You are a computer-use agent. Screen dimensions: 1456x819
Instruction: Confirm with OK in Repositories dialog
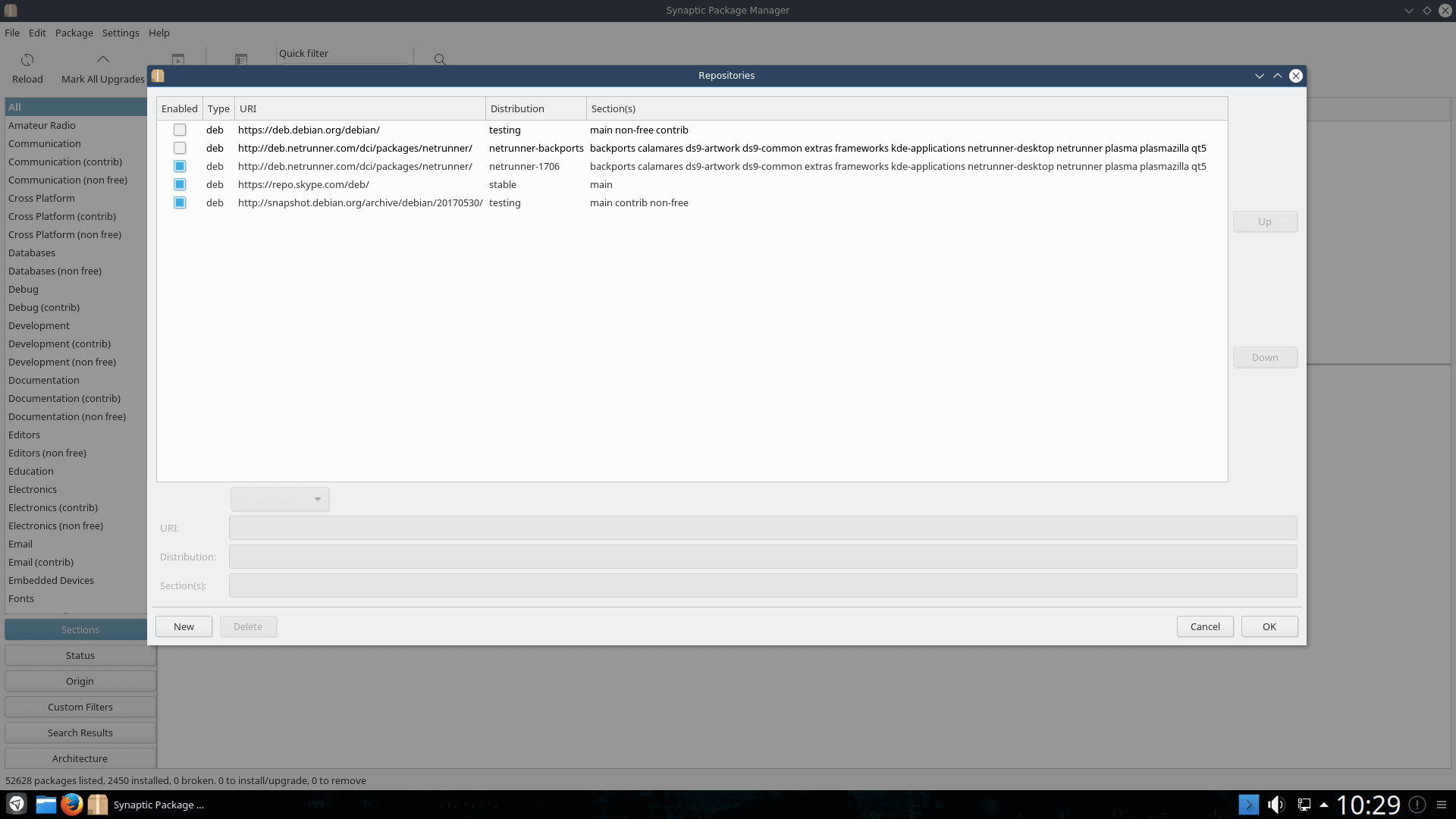[x=1269, y=626]
